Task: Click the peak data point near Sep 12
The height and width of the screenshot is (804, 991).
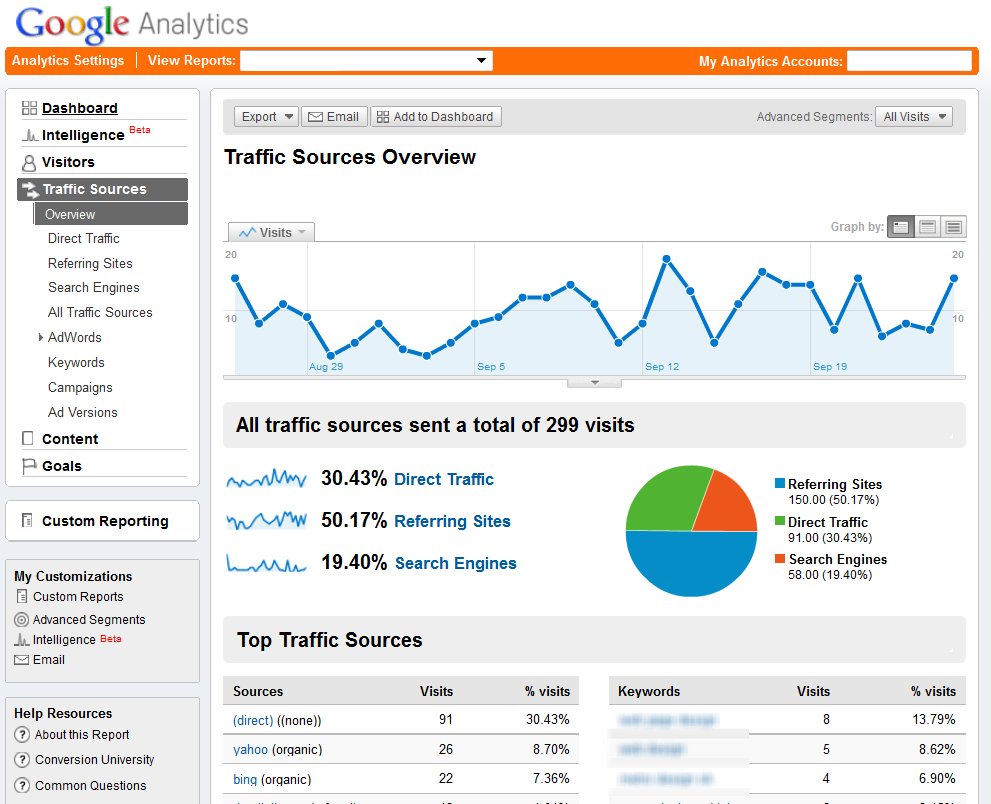Action: click(x=666, y=259)
